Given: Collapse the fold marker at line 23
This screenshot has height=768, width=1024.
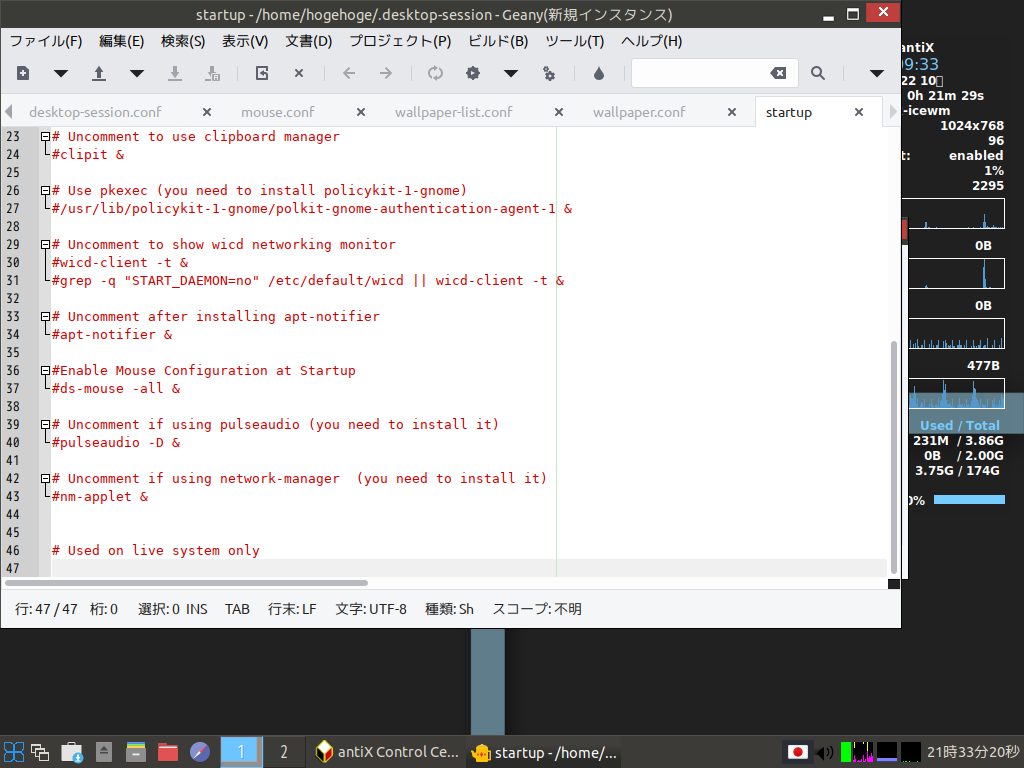Looking at the screenshot, I should point(45,136).
